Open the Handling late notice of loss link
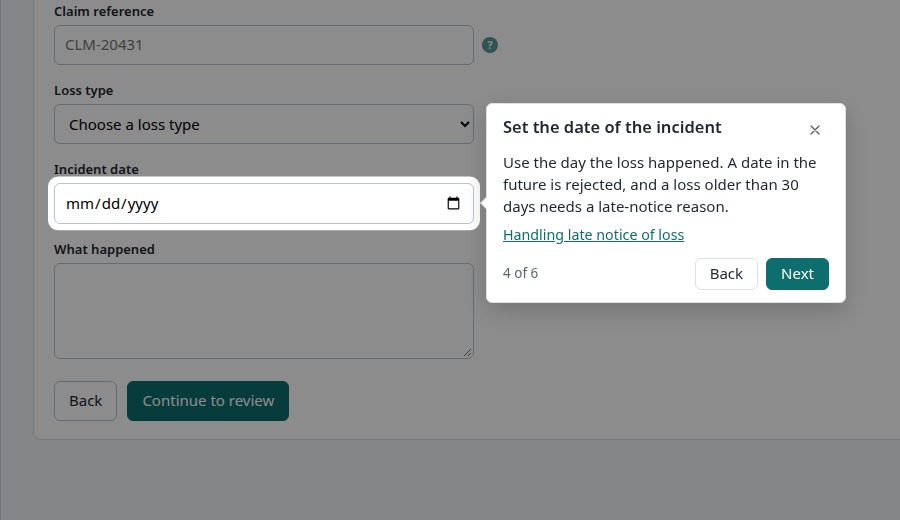 point(593,235)
